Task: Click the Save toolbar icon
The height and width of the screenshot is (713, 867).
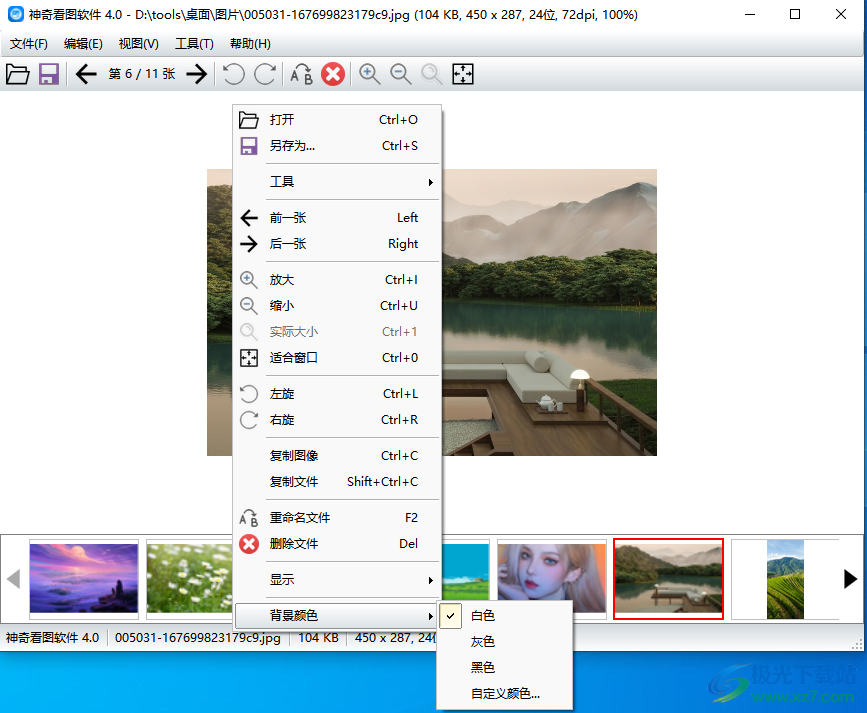Action: click(x=47, y=74)
